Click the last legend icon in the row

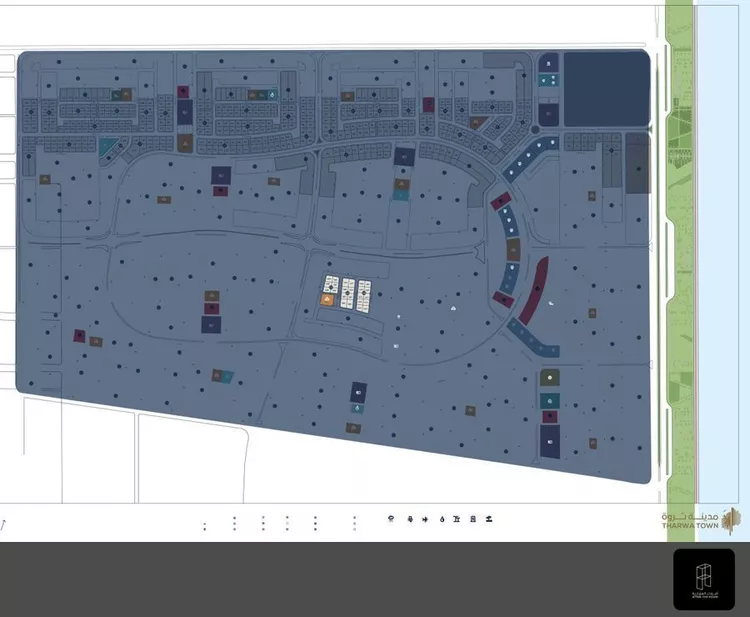tap(489, 519)
